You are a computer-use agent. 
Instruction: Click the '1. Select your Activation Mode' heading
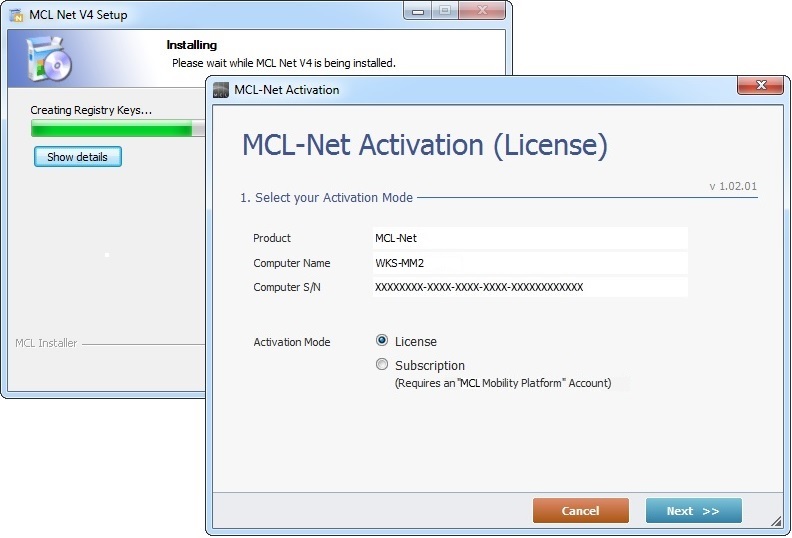tap(326, 198)
